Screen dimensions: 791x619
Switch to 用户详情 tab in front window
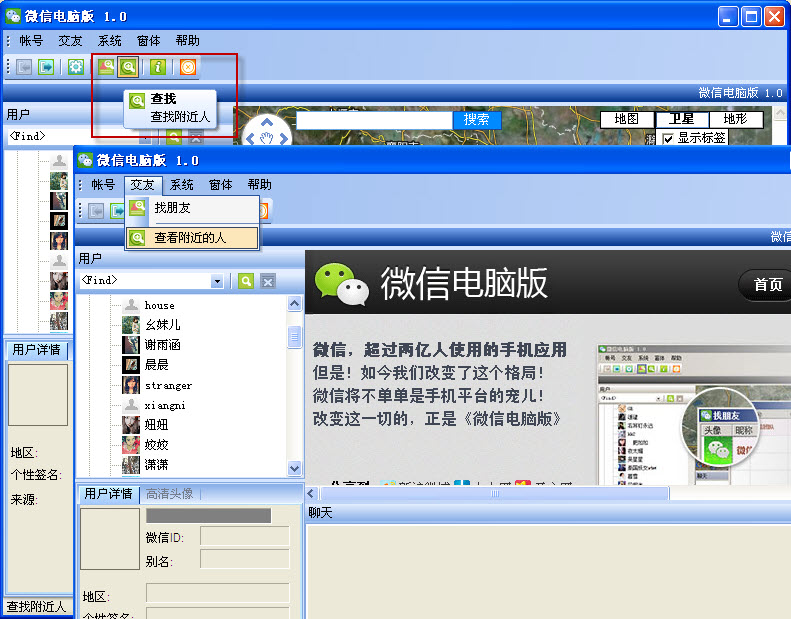point(108,493)
